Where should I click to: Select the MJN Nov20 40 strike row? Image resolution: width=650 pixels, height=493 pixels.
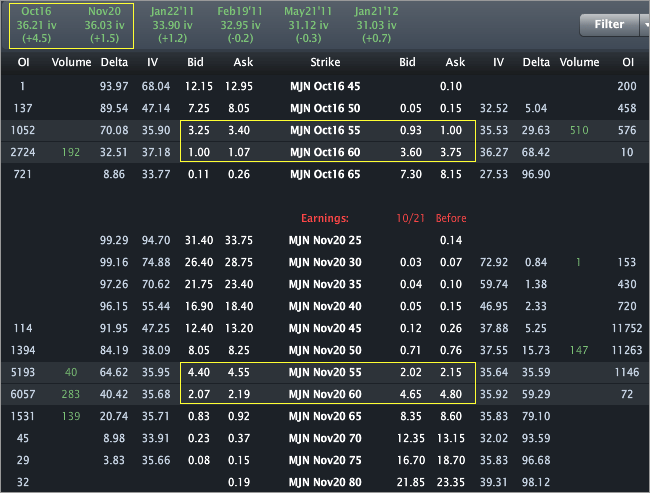pos(325,306)
